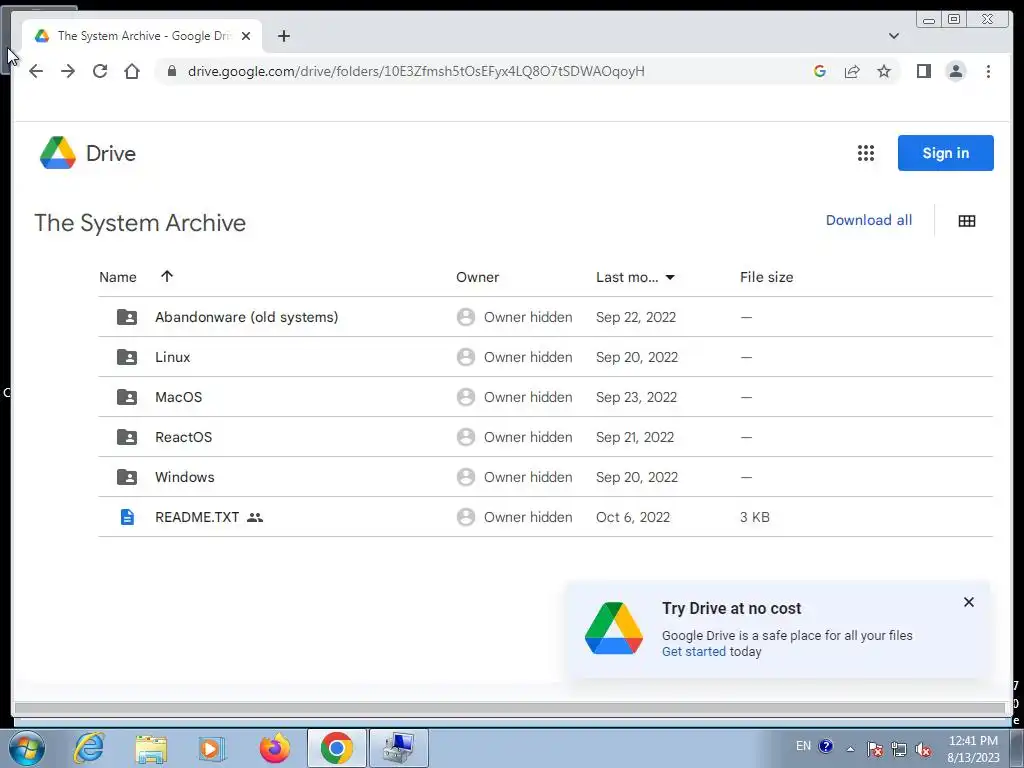This screenshot has width=1024, height=768.
Task: Open the Chrome three-dot menu
Action: tap(988, 71)
